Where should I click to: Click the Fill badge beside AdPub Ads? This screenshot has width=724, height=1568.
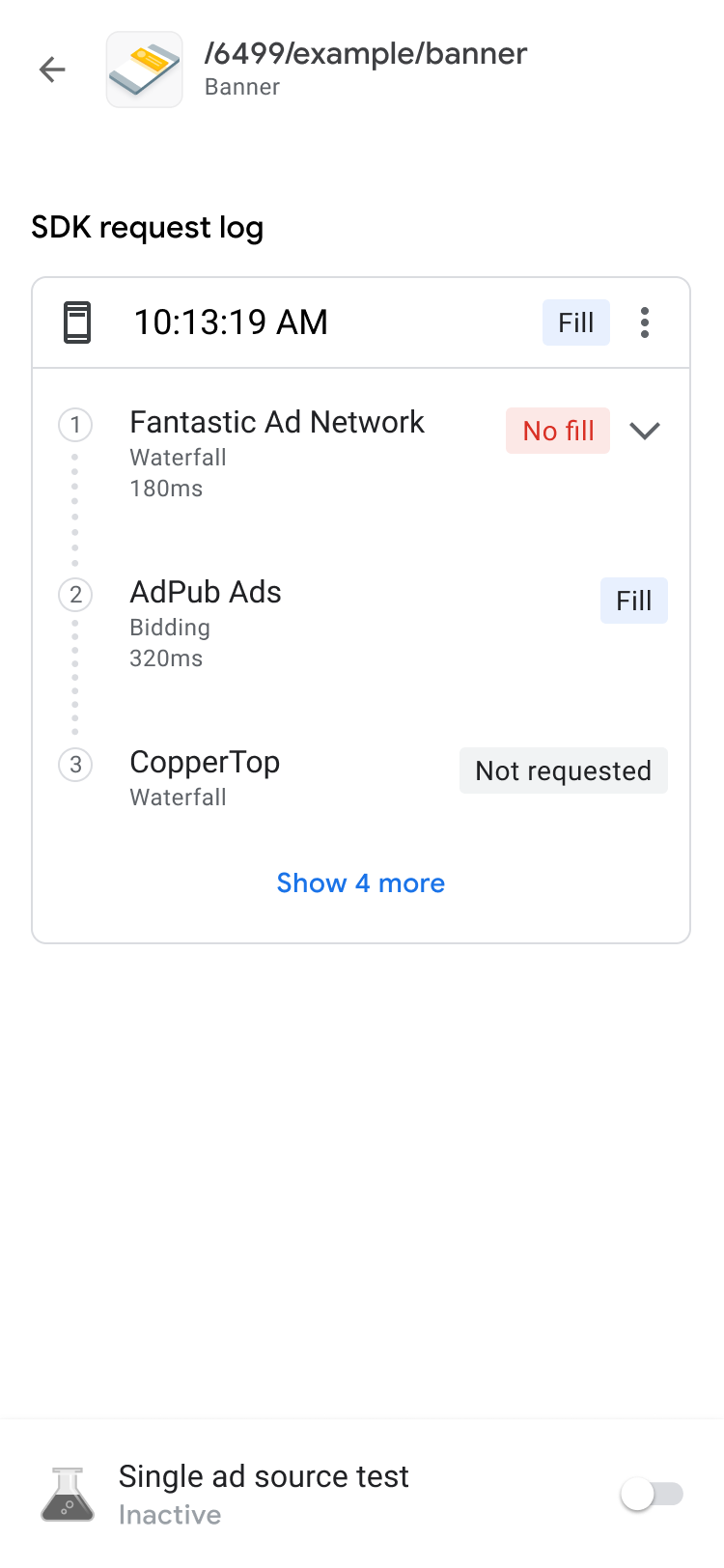tap(634, 601)
